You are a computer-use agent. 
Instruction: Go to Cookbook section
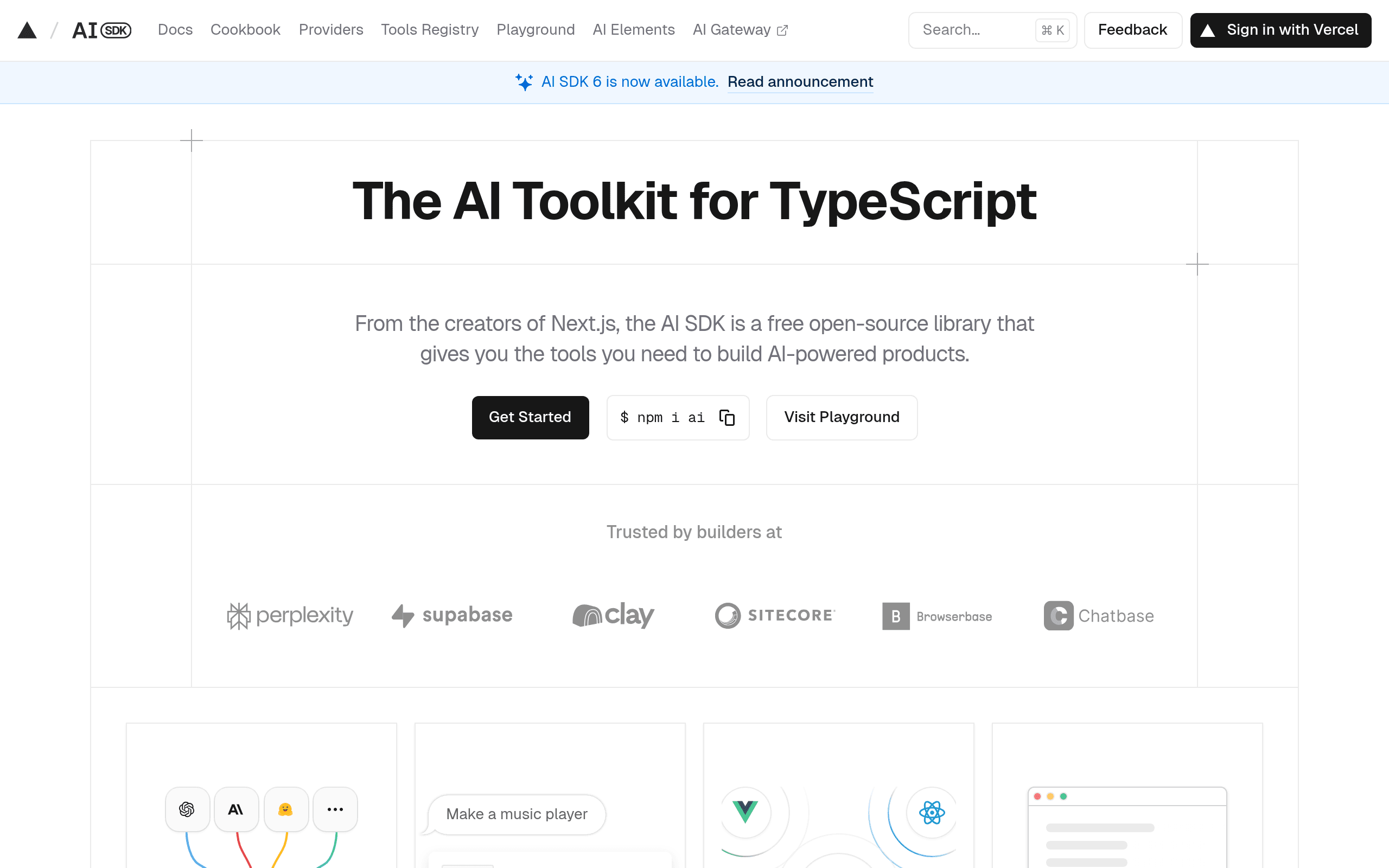point(245,30)
